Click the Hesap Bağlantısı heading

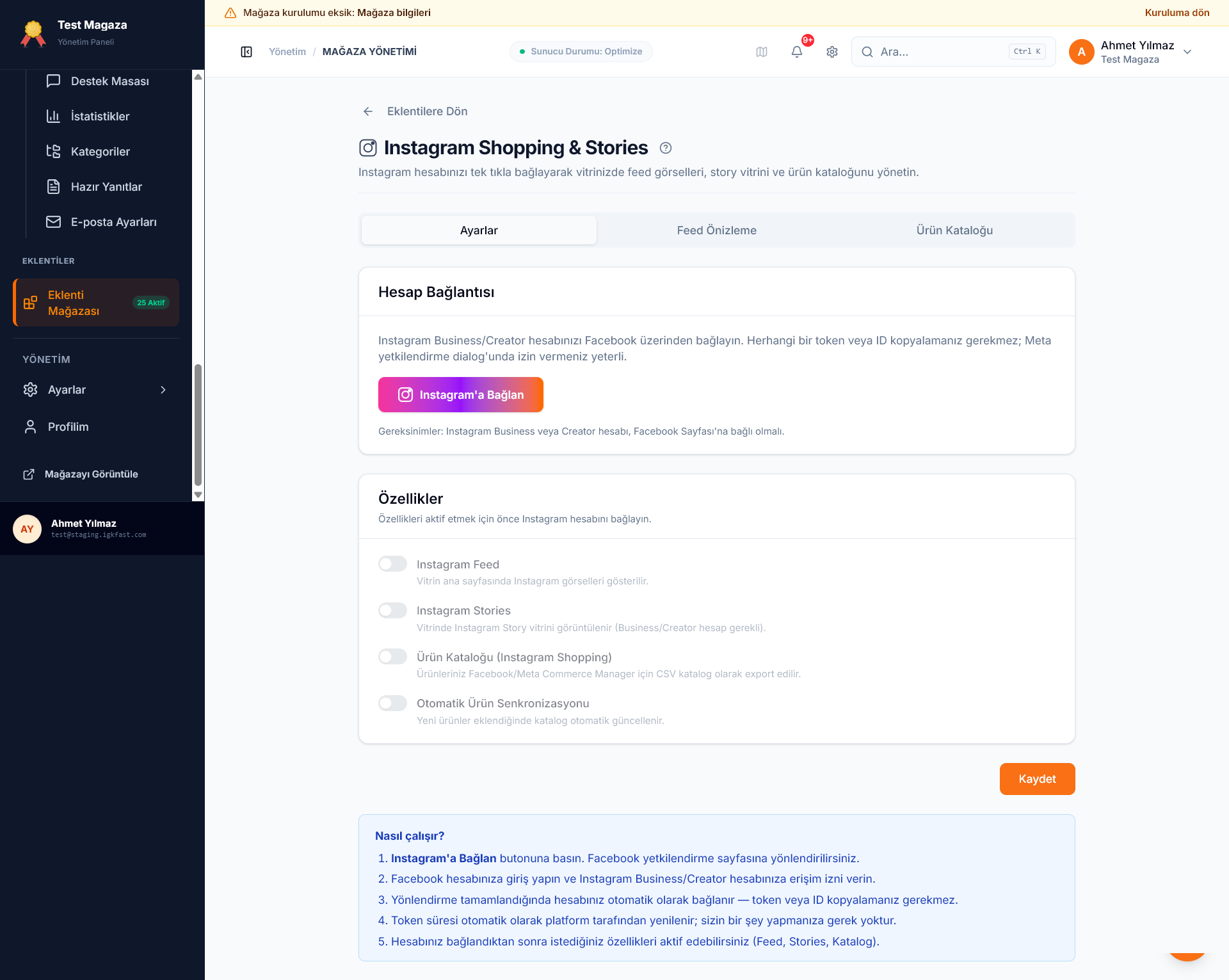(437, 292)
